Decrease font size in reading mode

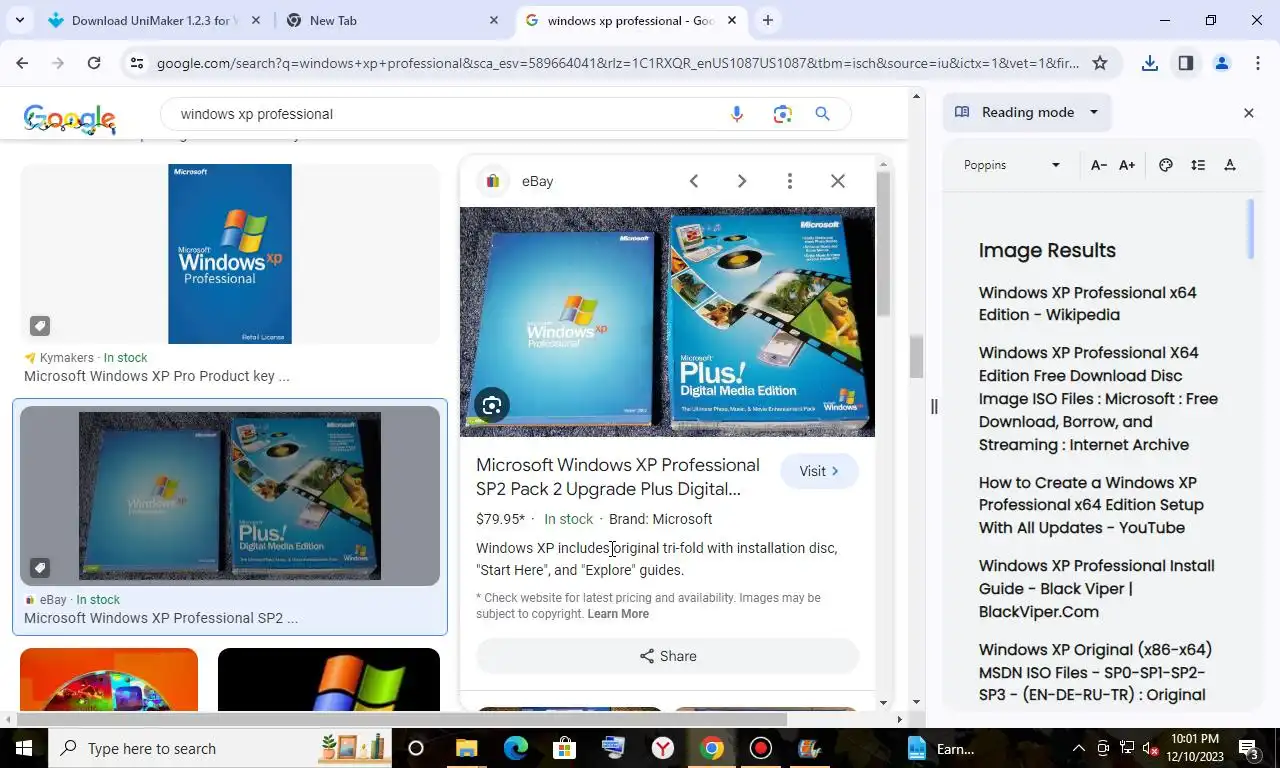pos(1098,165)
